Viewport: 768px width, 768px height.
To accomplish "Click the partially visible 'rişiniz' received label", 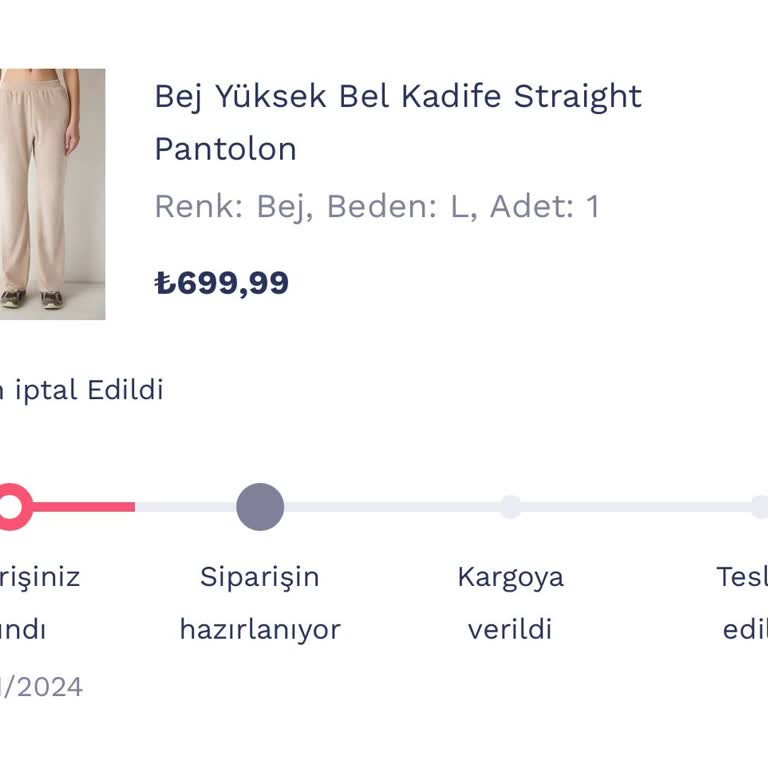I will point(40,577).
